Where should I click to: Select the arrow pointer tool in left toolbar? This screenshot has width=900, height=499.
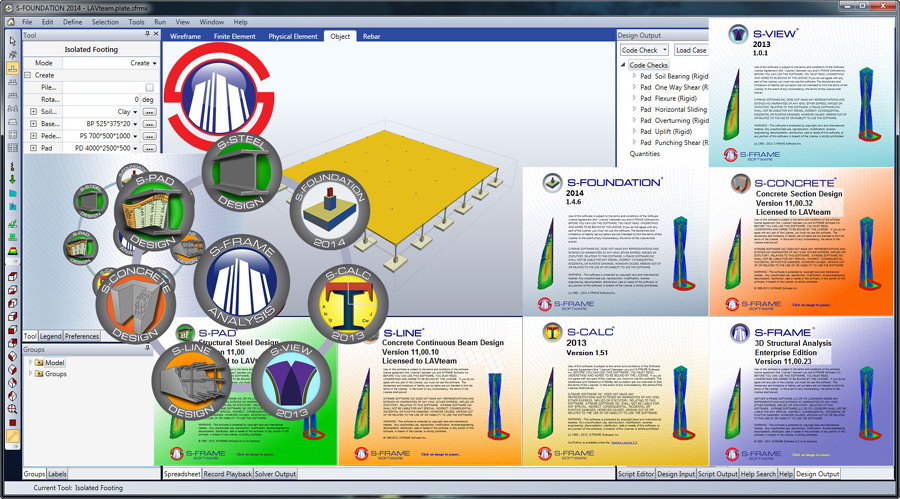click(x=13, y=41)
